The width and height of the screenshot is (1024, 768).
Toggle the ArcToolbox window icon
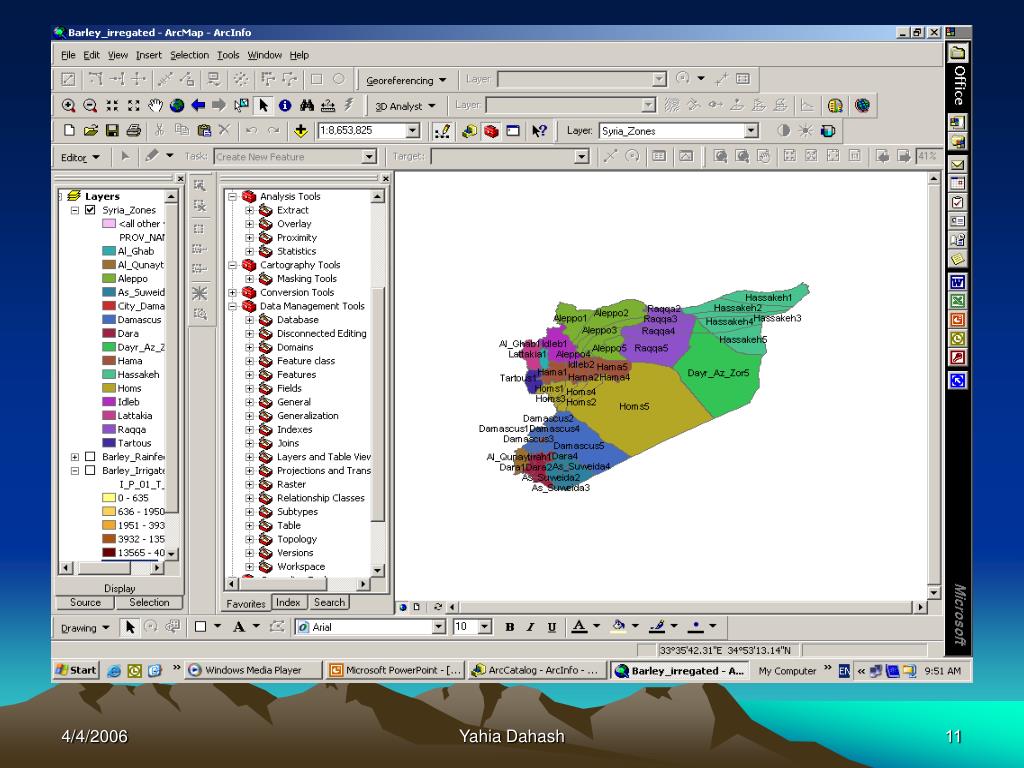click(491, 131)
